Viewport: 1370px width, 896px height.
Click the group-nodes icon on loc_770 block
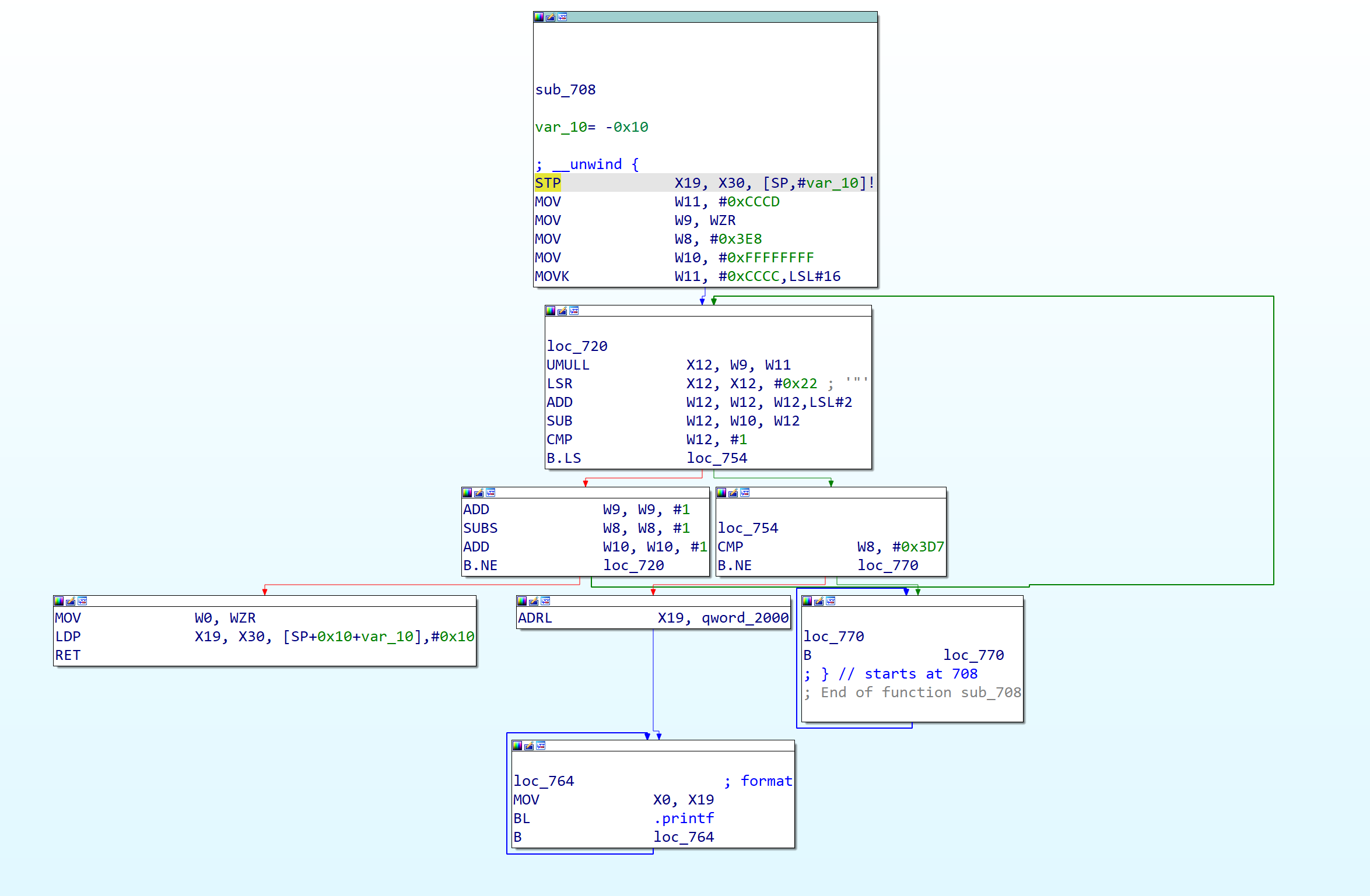[831, 601]
